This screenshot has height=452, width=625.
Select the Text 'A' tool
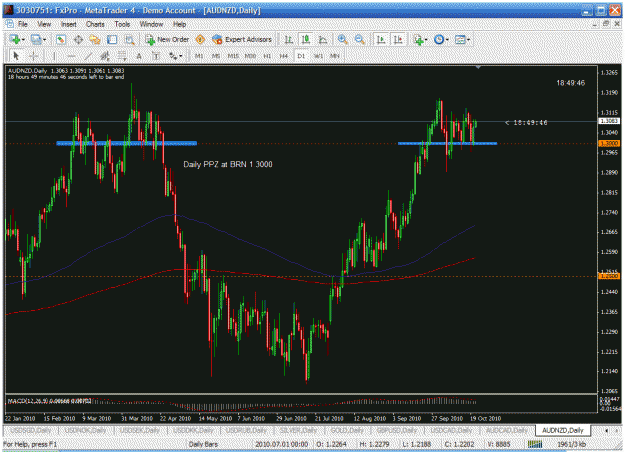tap(139, 56)
